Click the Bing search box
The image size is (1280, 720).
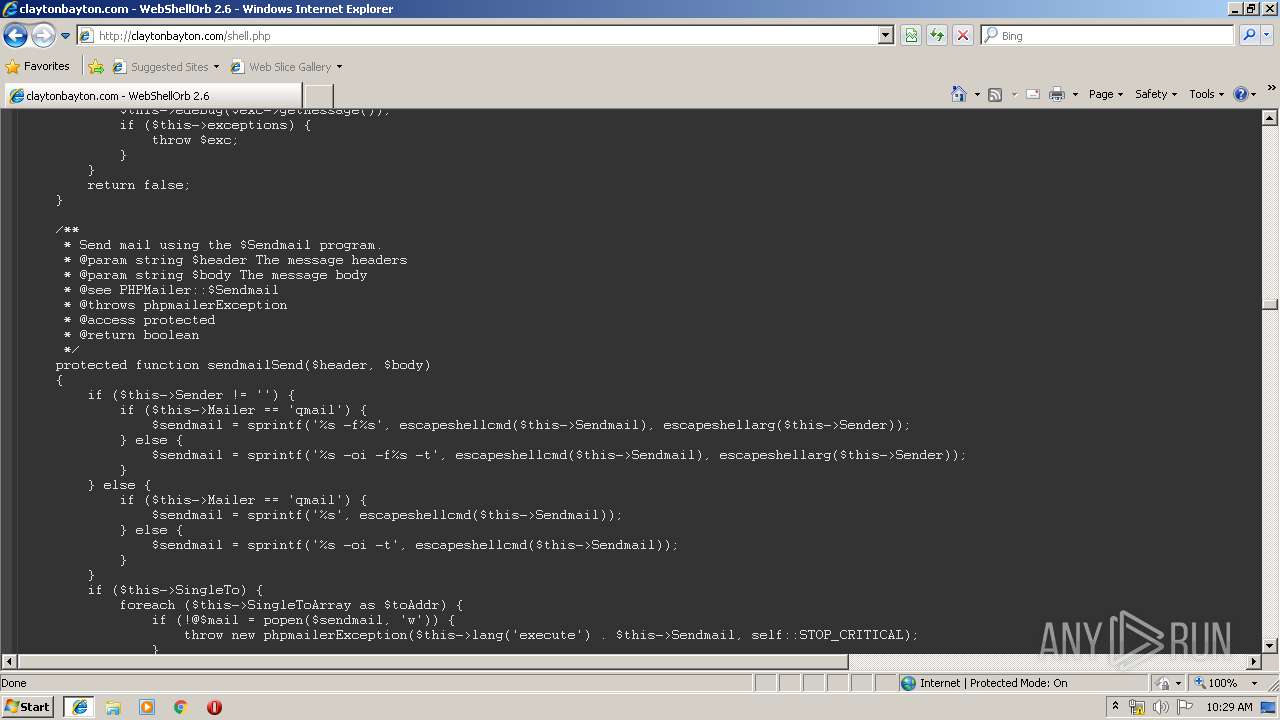coord(1108,36)
